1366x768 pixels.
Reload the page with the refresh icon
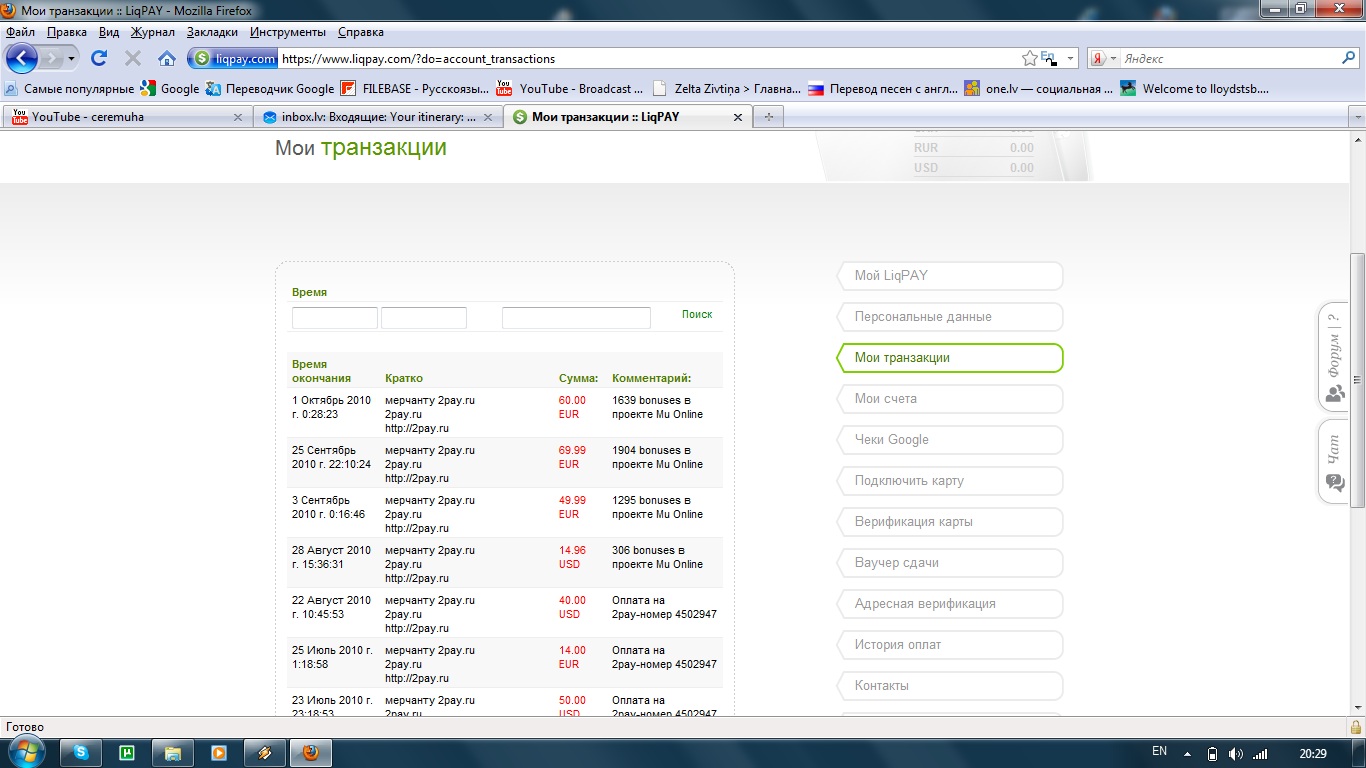point(99,58)
